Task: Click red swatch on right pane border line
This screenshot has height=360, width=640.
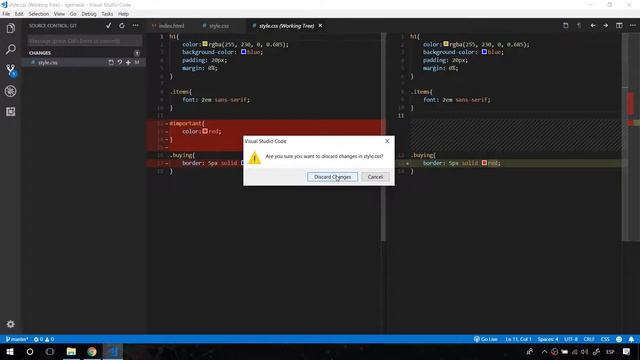Action: [x=484, y=163]
